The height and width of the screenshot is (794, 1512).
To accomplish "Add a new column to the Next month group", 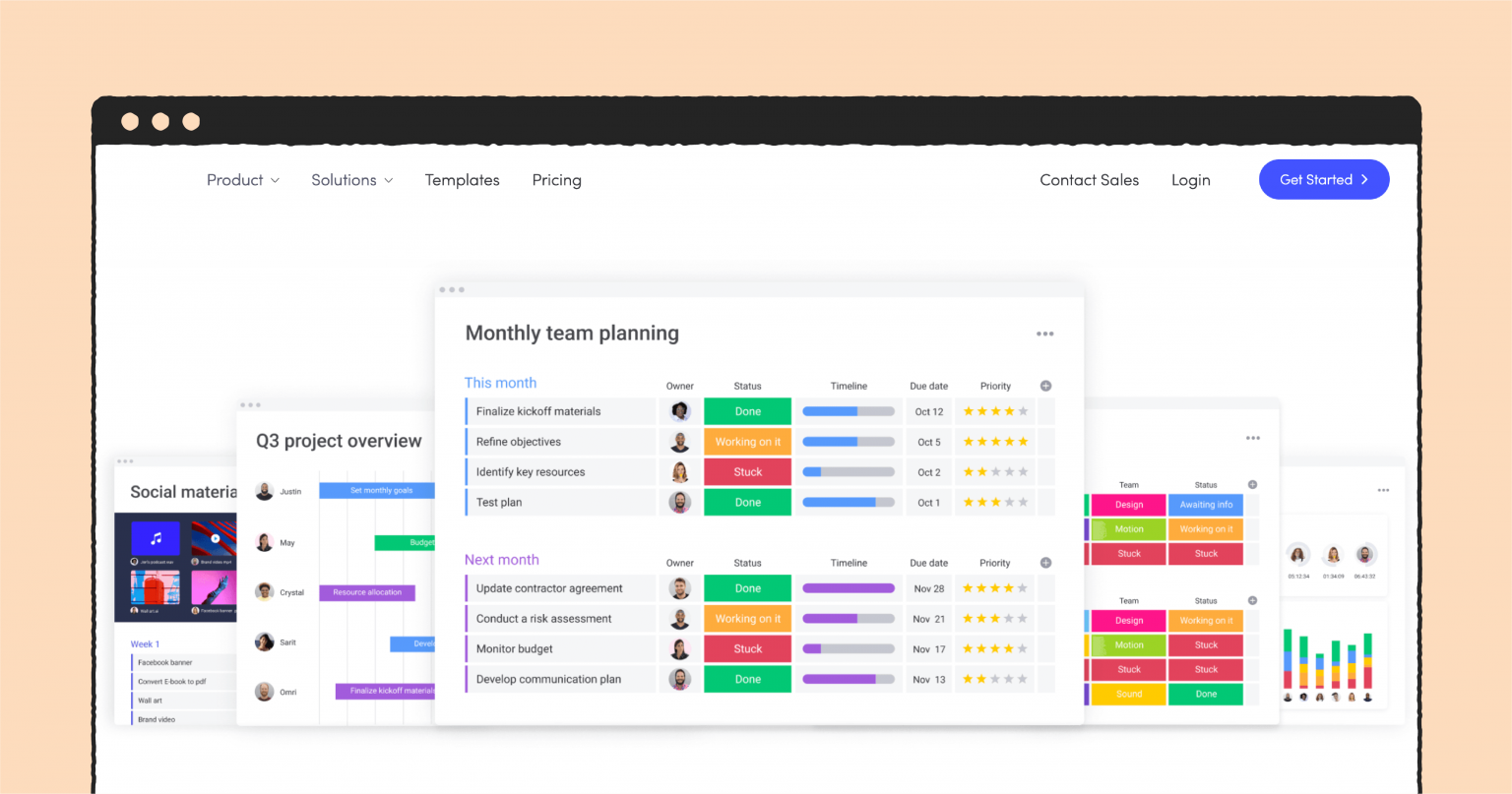I will tap(1045, 563).
